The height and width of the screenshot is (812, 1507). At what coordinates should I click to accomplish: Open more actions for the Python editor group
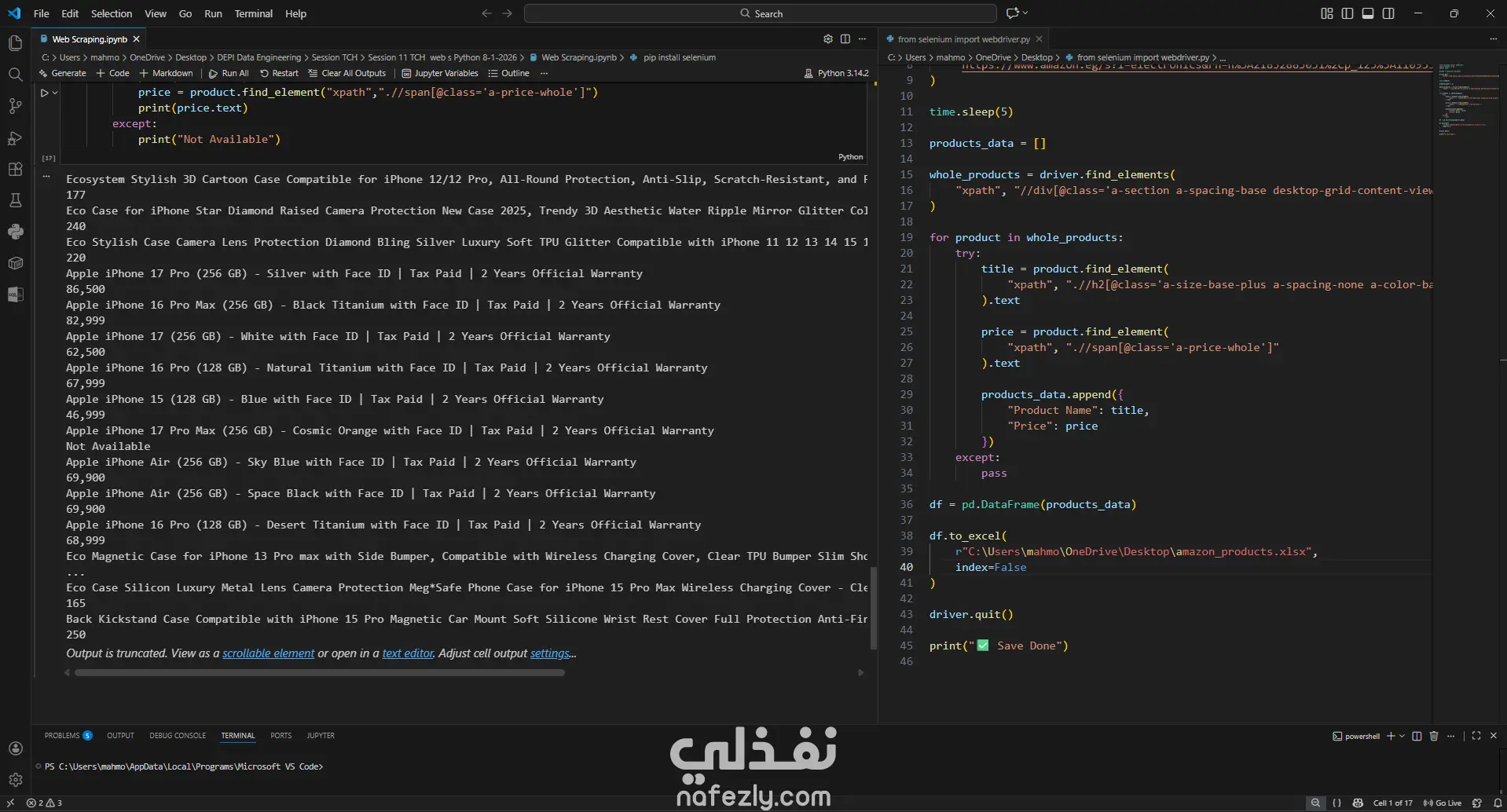click(x=1494, y=39)
